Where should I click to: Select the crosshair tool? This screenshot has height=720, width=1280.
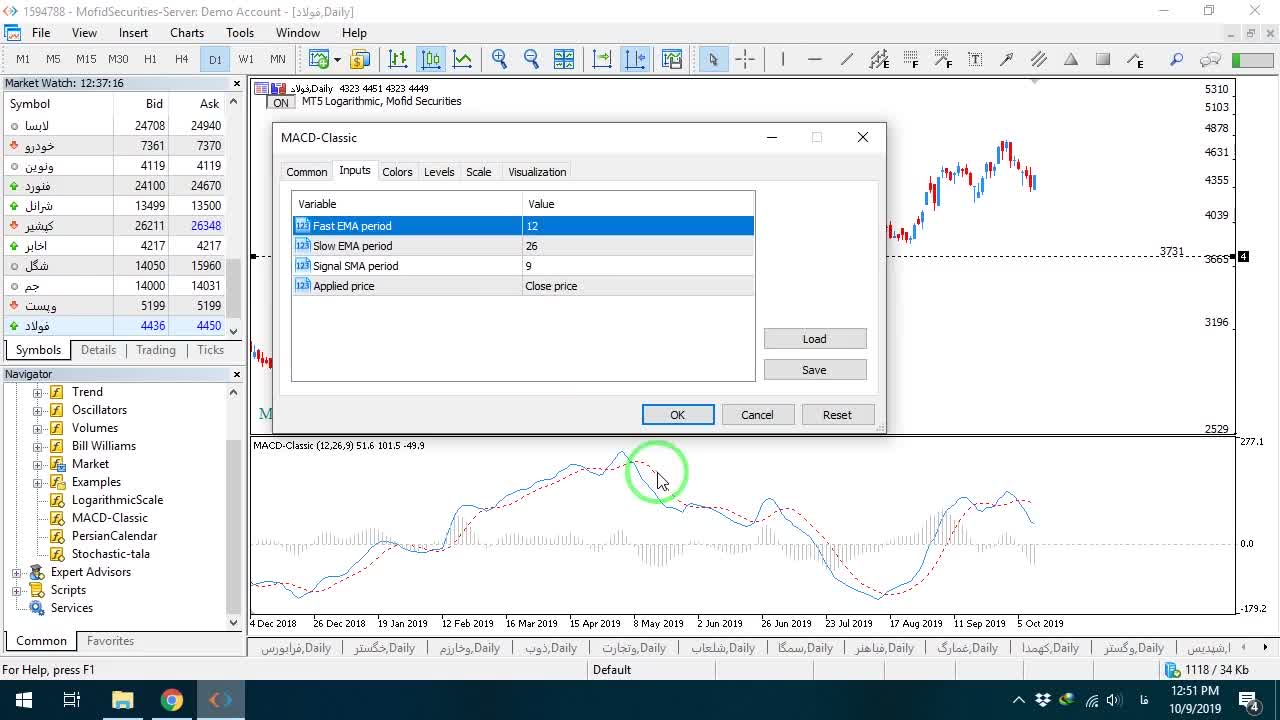(x=745, y=59)
